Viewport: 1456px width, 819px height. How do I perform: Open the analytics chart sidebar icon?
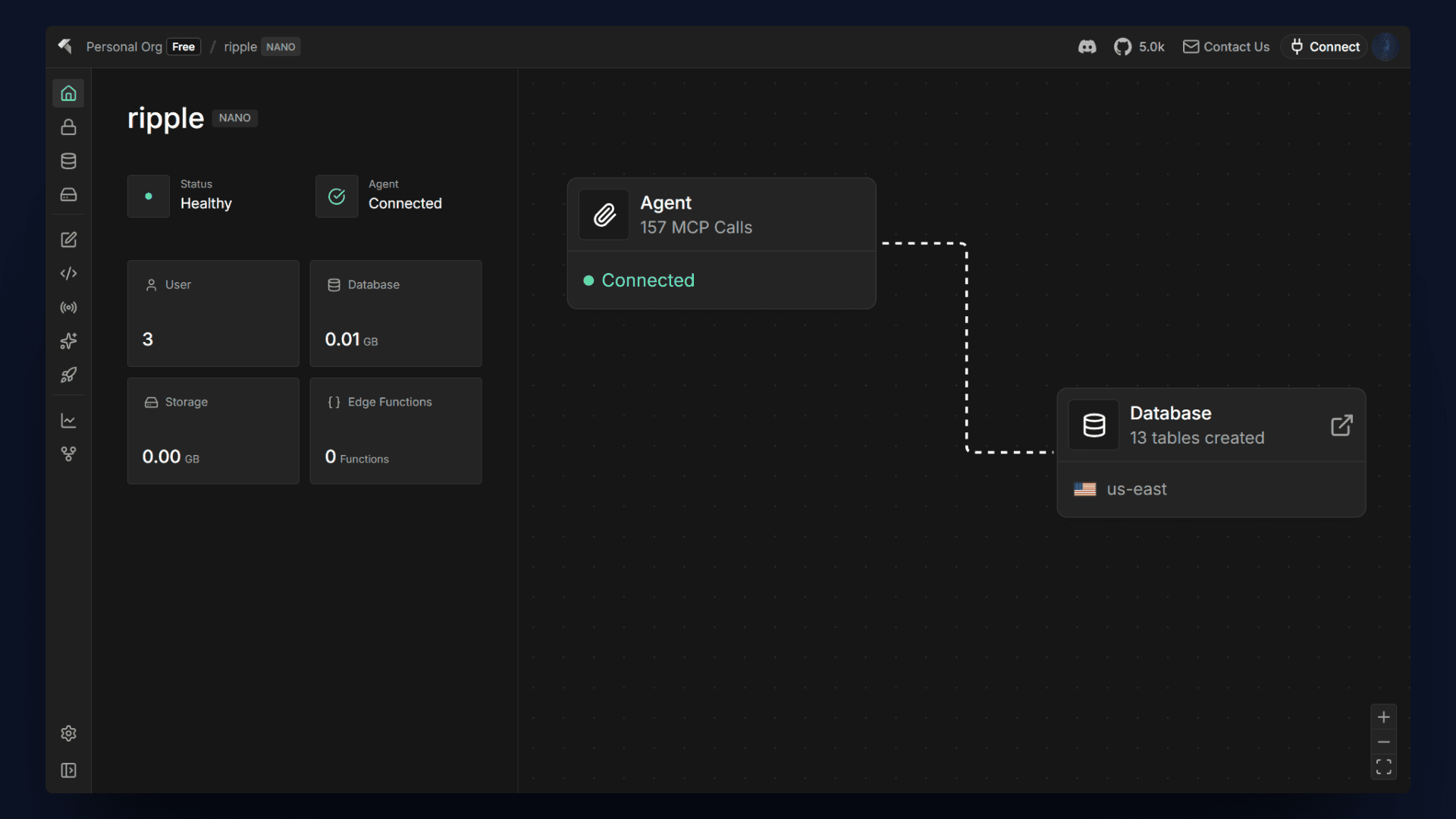pyautogui.click(x=68, y=421)
